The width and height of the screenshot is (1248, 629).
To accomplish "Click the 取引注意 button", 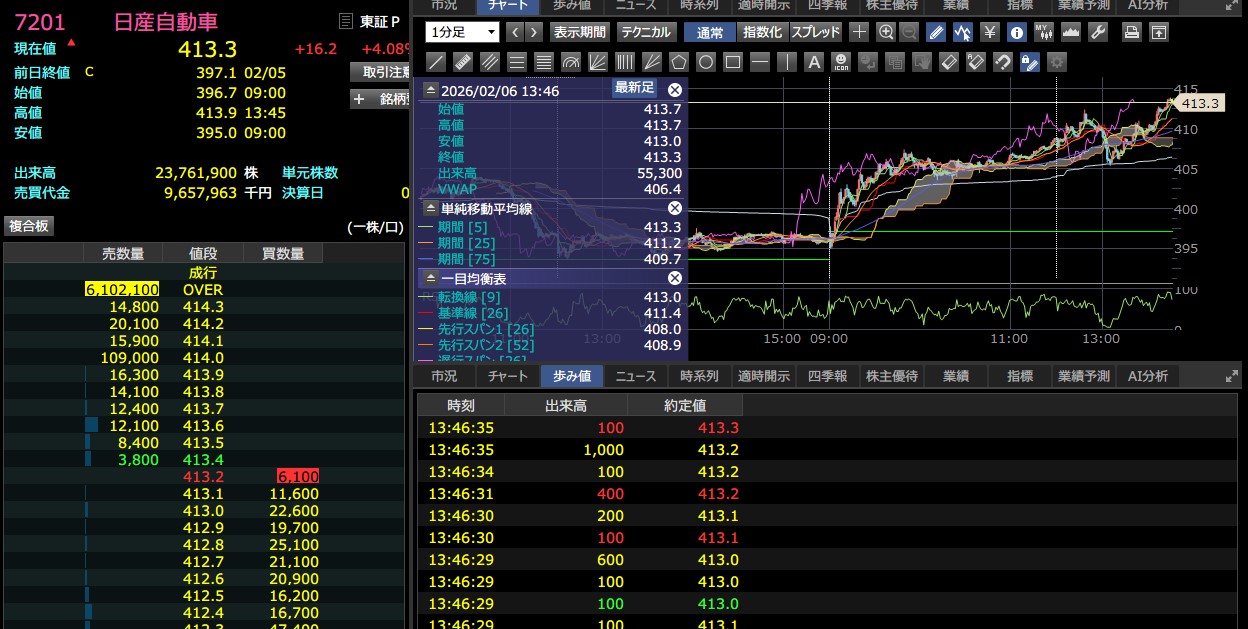I will 382,72.
